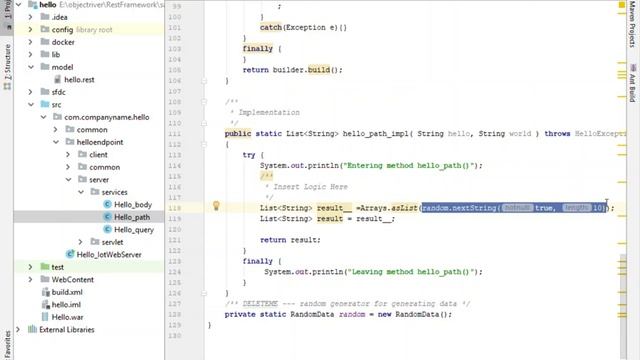Click line number 118 in the gutter
640x360 pixels.
pos(175,208)
